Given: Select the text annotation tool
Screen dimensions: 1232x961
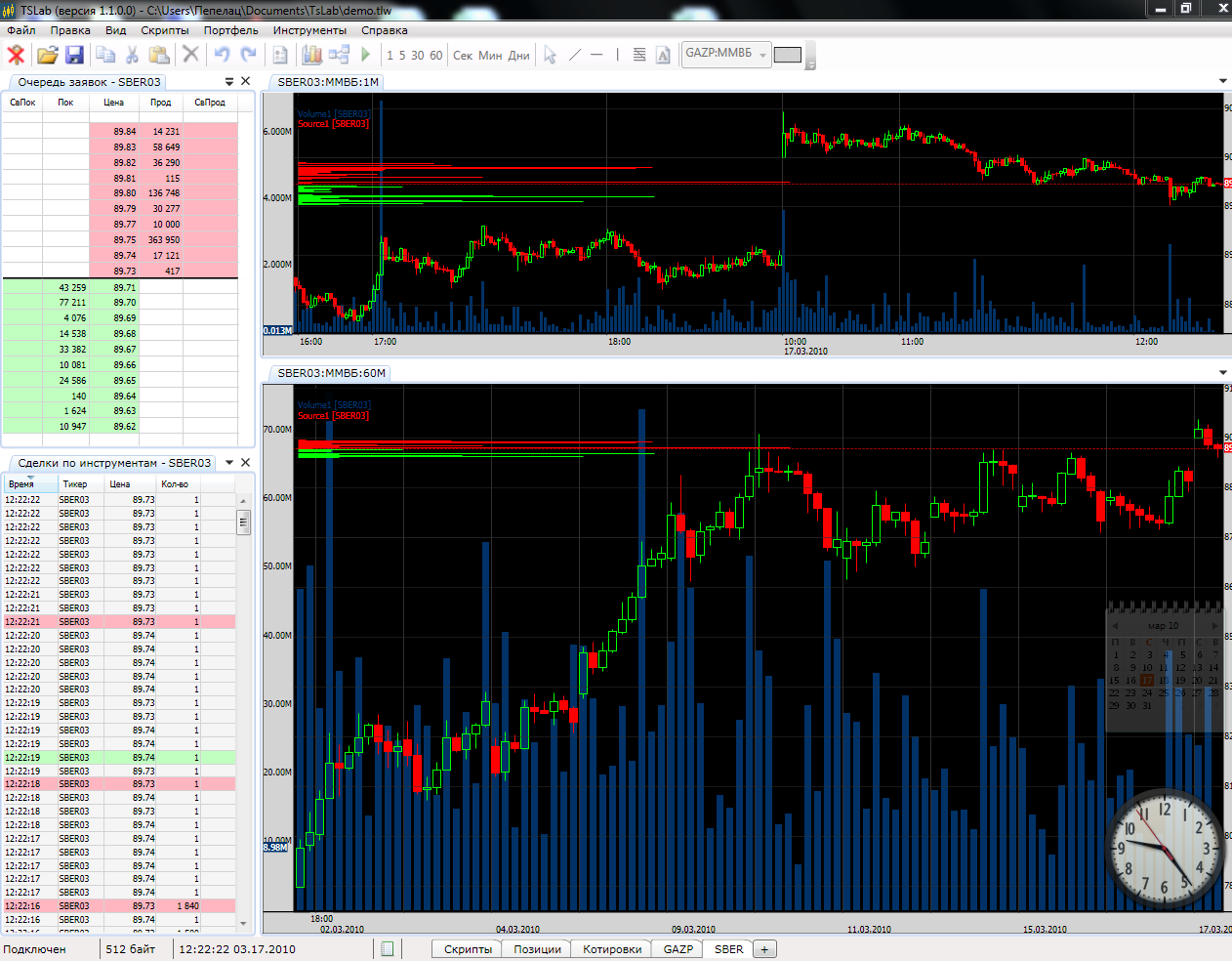Looking at the screenshot, I should (x=663, y=55).
